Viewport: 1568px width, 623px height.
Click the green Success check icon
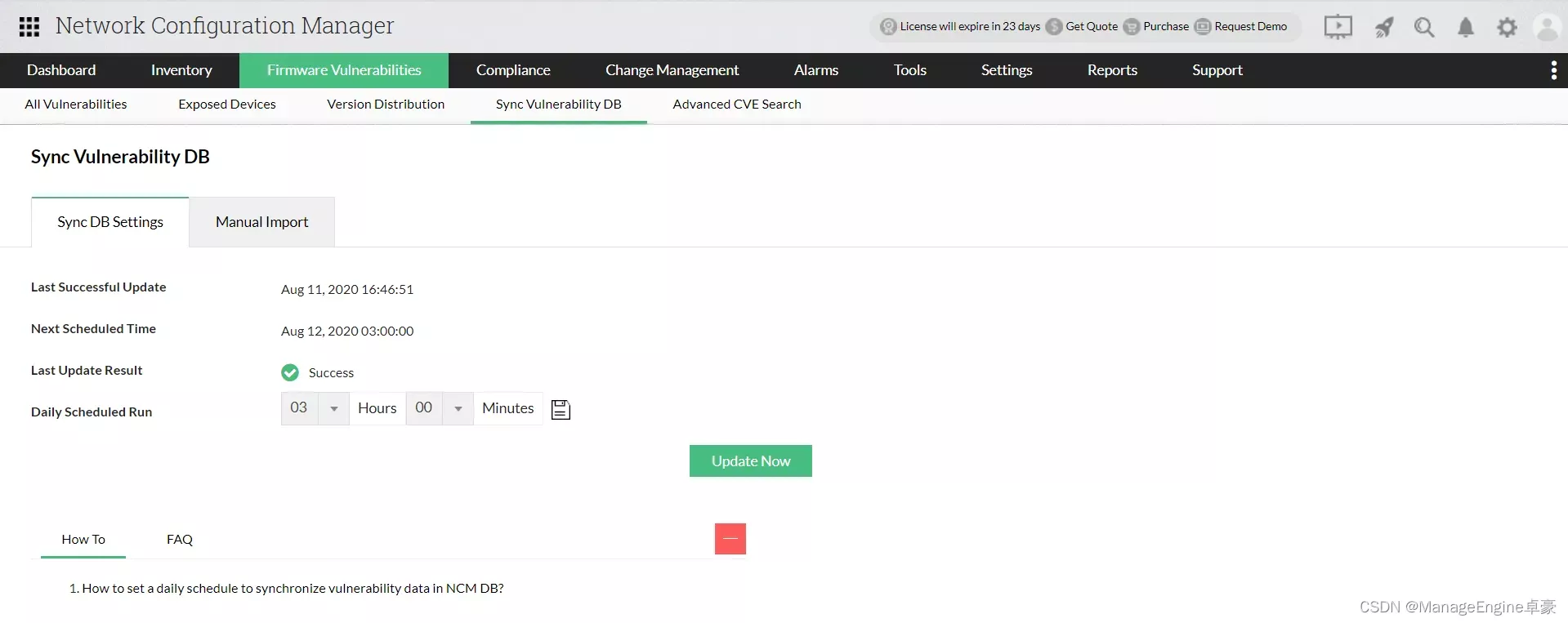point(290,372)
